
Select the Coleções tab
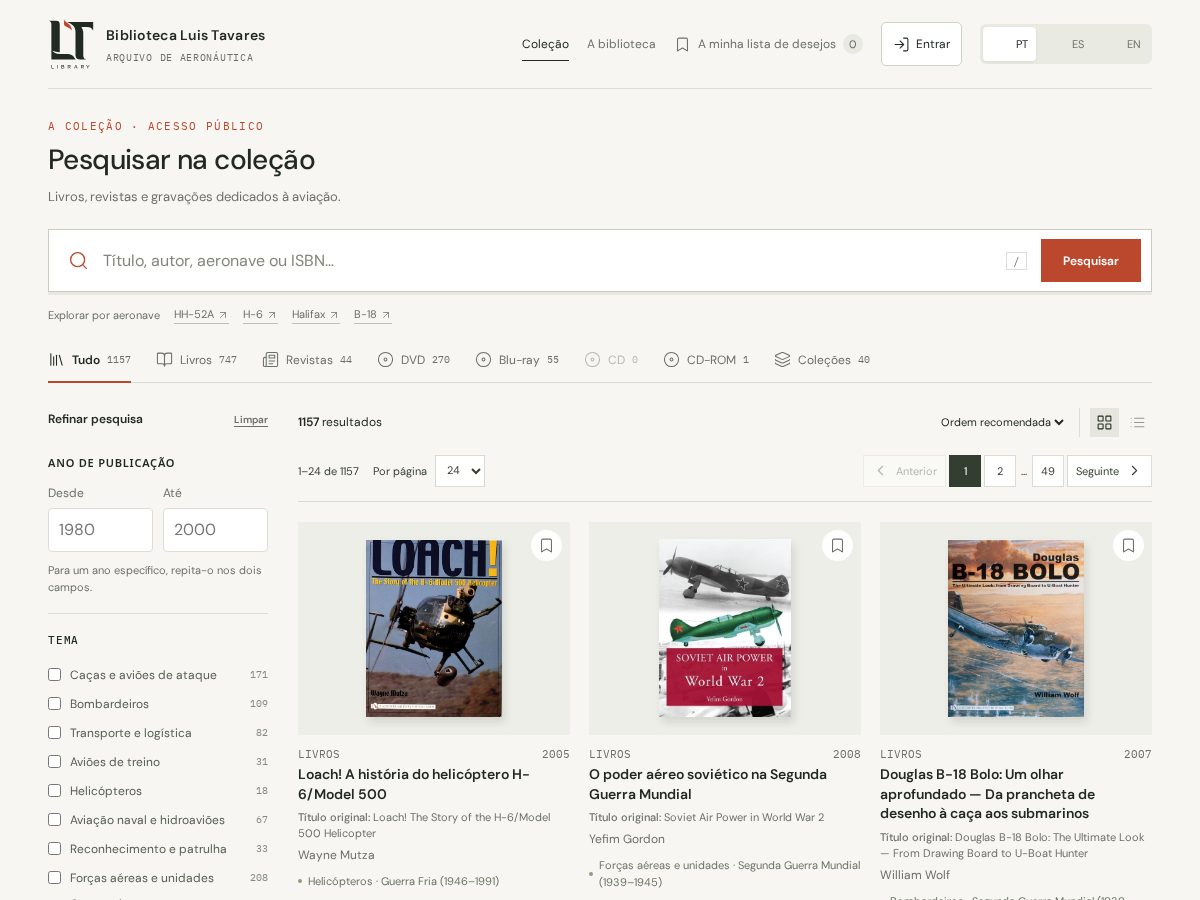822,360
